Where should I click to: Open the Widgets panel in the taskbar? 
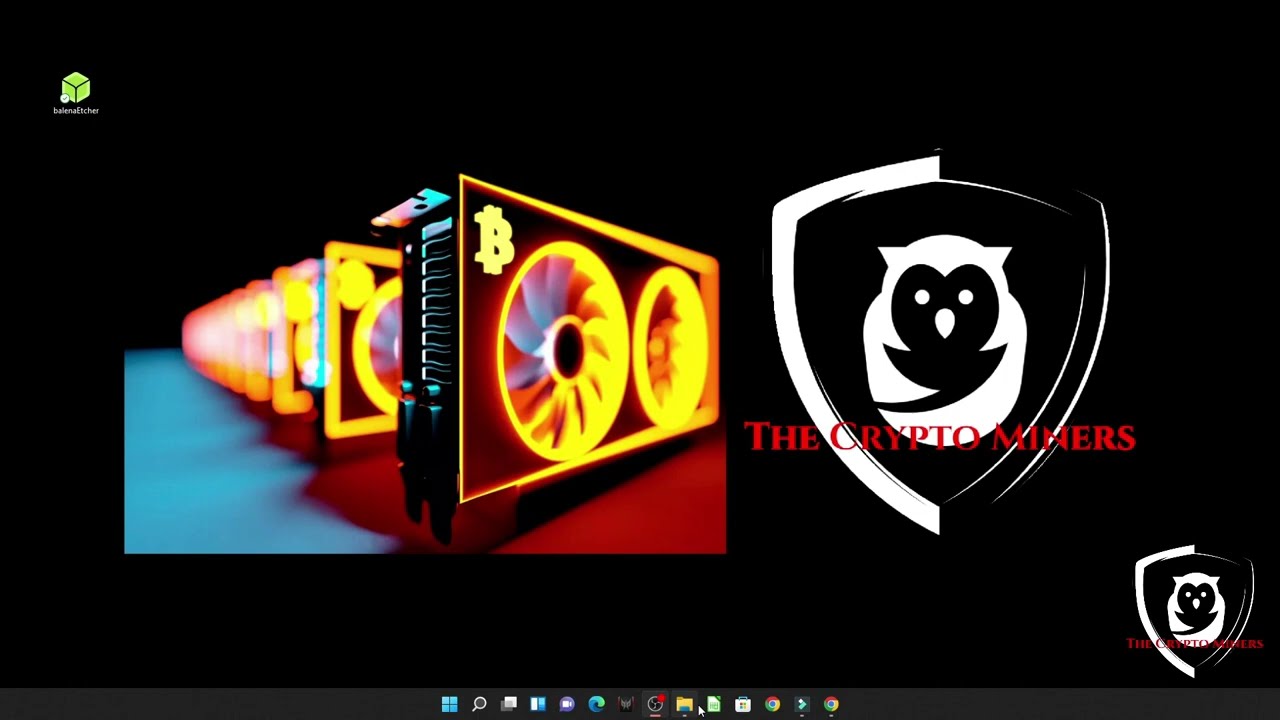click(538, 704)
